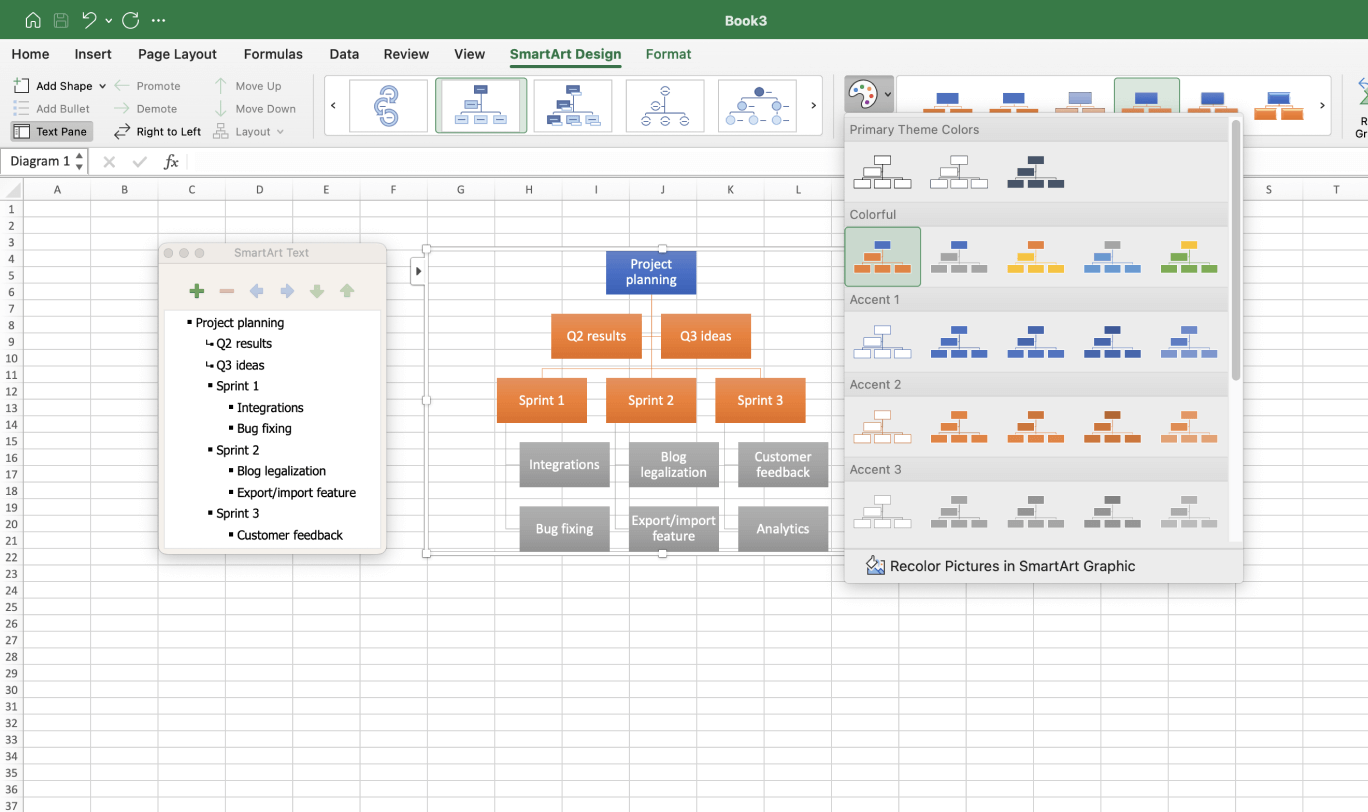Click the Undo arrow icon
Screen dimensions: 1368x812
(90, 20)
